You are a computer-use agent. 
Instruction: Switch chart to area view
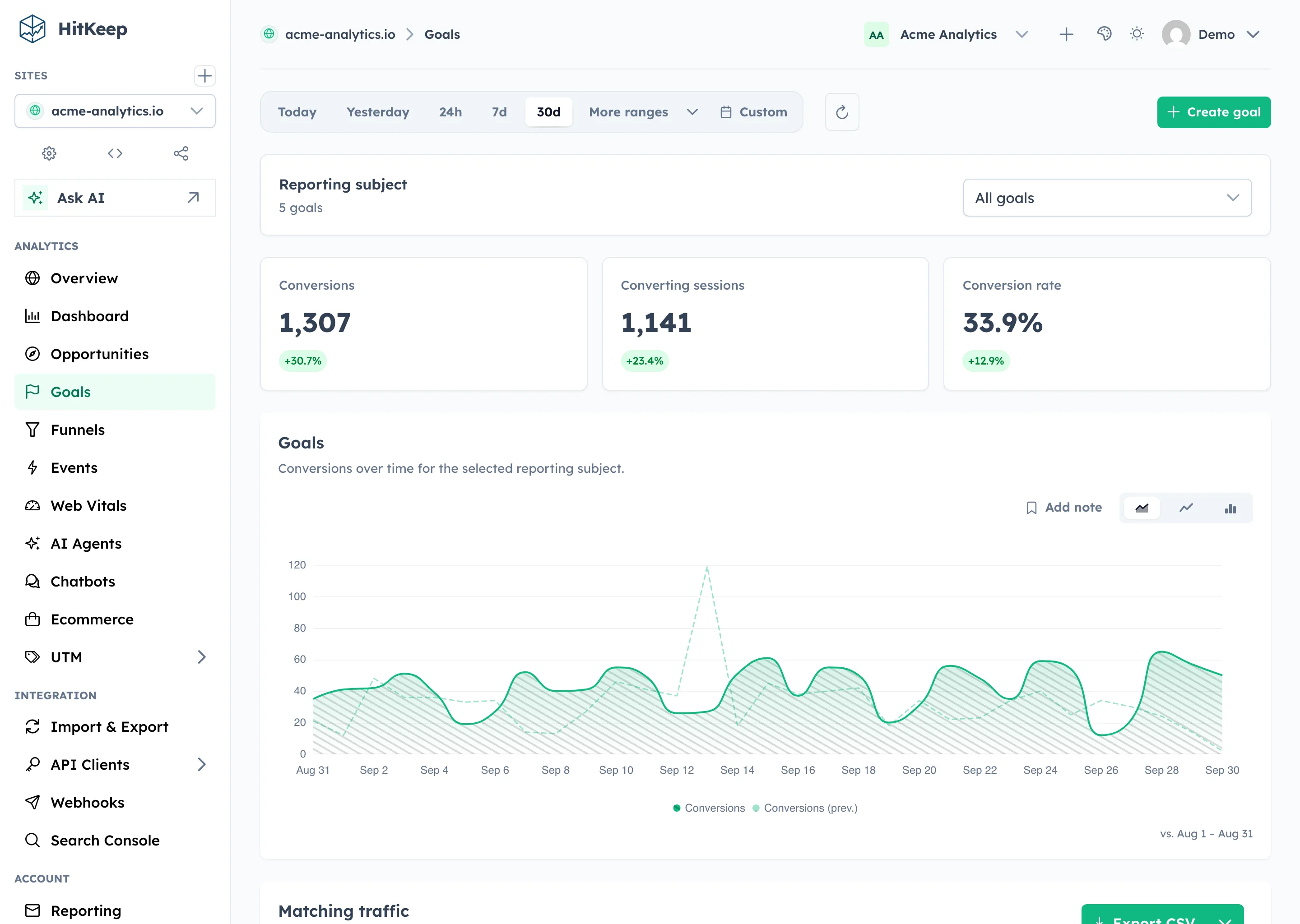pos(1142,508)
